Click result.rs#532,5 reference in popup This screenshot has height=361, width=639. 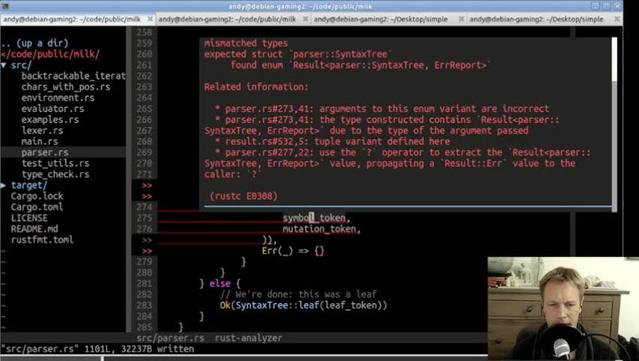(267, 141)
